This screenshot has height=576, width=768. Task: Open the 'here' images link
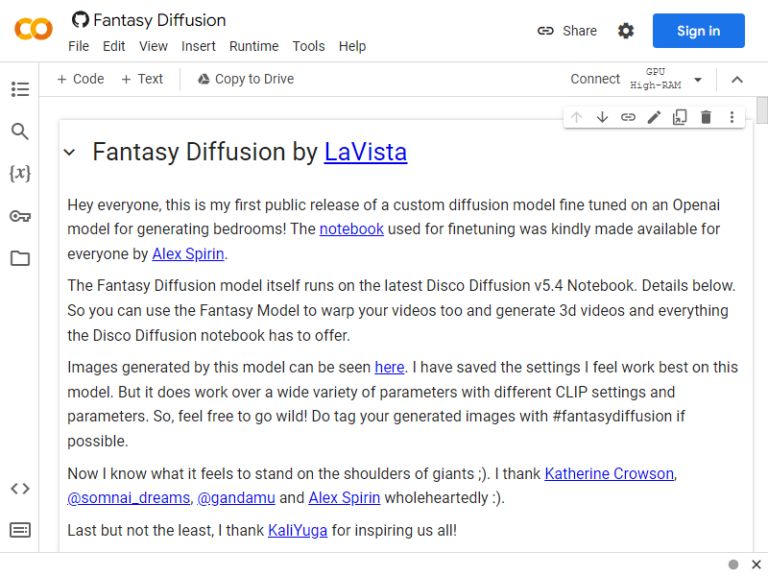pyautogui.click(x=389, y=367)
